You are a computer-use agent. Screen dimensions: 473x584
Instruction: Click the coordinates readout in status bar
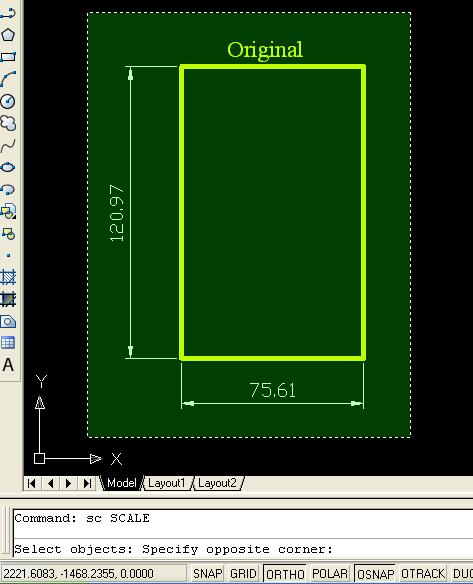93,574
